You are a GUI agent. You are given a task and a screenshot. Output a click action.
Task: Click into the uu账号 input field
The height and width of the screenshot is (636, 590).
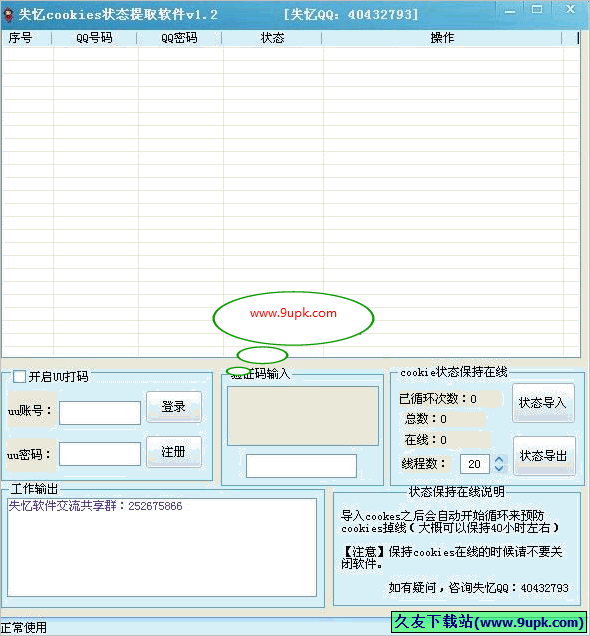click(x=100, y=413)
